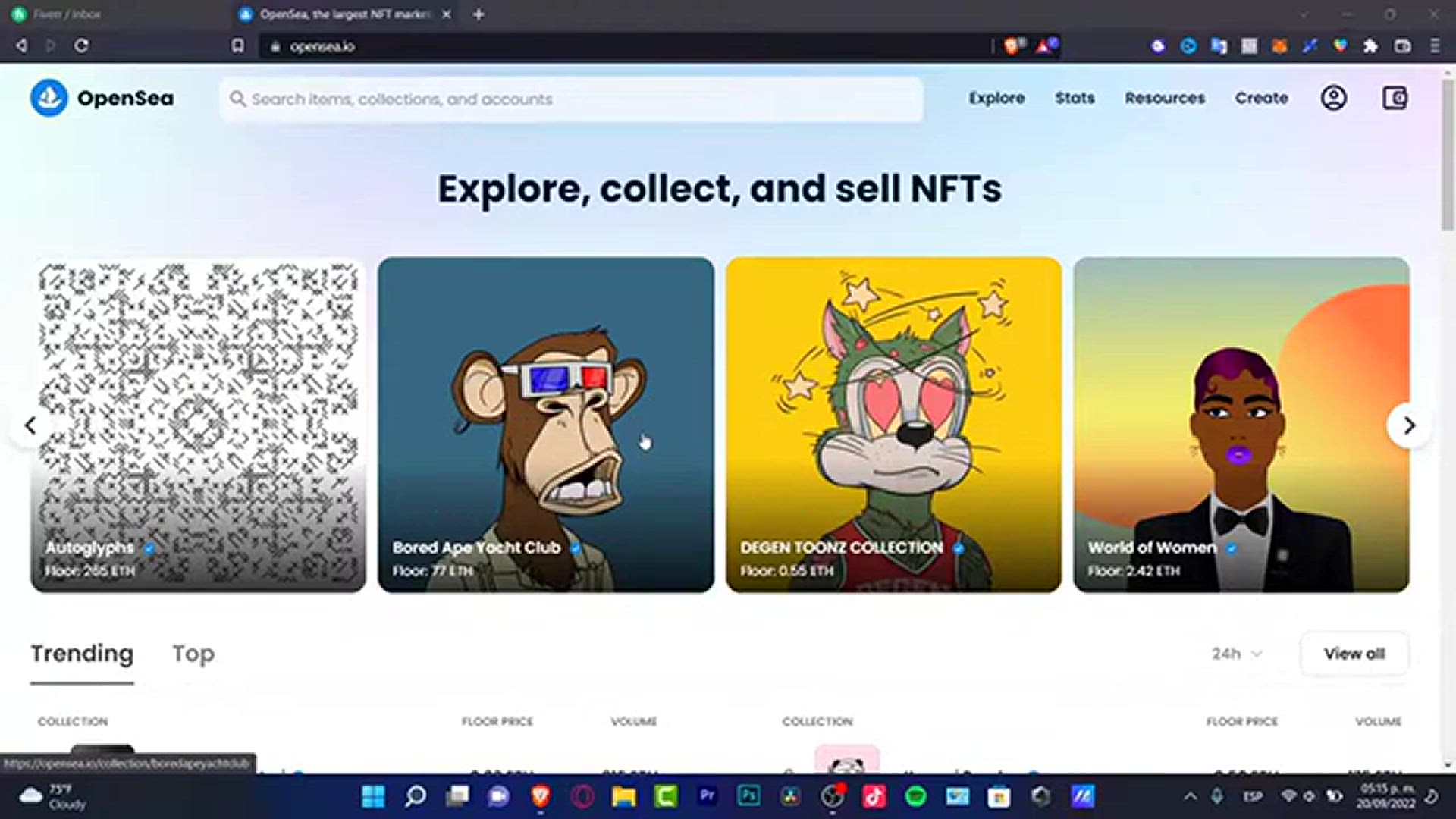Screen dimensions: 1456x819
Task: Launch Photoshop from taskbar
Action: [x=749, y=796]
